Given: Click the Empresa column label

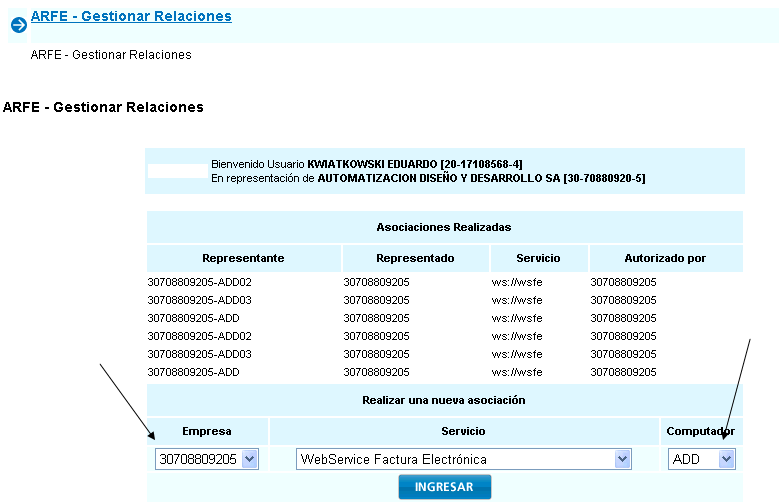Looking at the screenshot, I should (x=207, y=431).
